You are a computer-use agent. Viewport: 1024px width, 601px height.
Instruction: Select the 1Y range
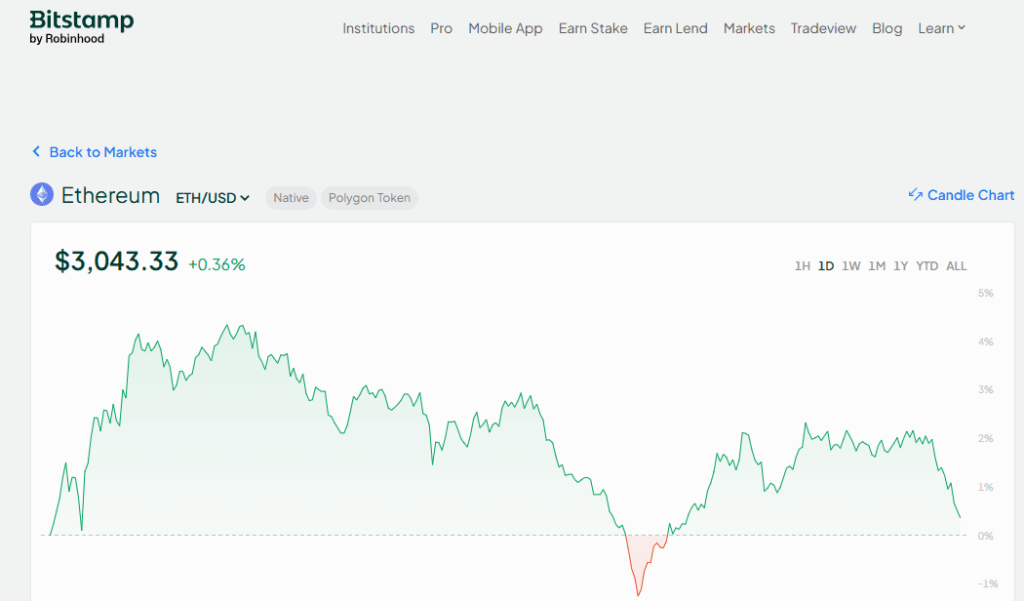(x=901, y=266)
